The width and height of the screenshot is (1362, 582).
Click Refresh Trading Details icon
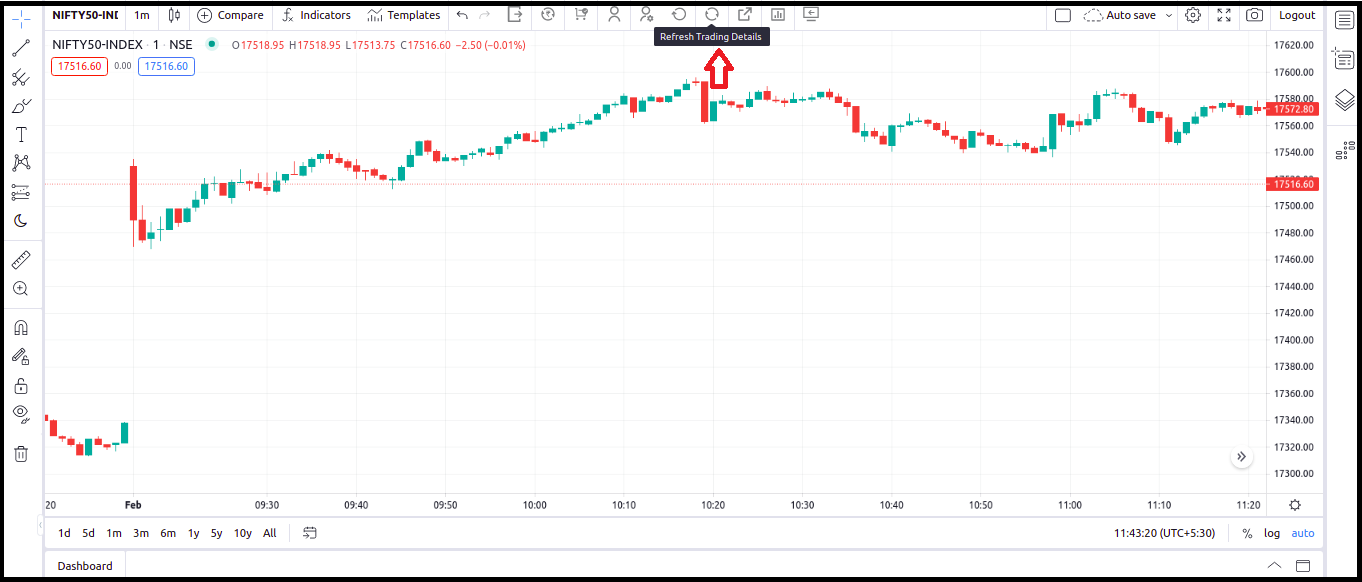(712, 15)
